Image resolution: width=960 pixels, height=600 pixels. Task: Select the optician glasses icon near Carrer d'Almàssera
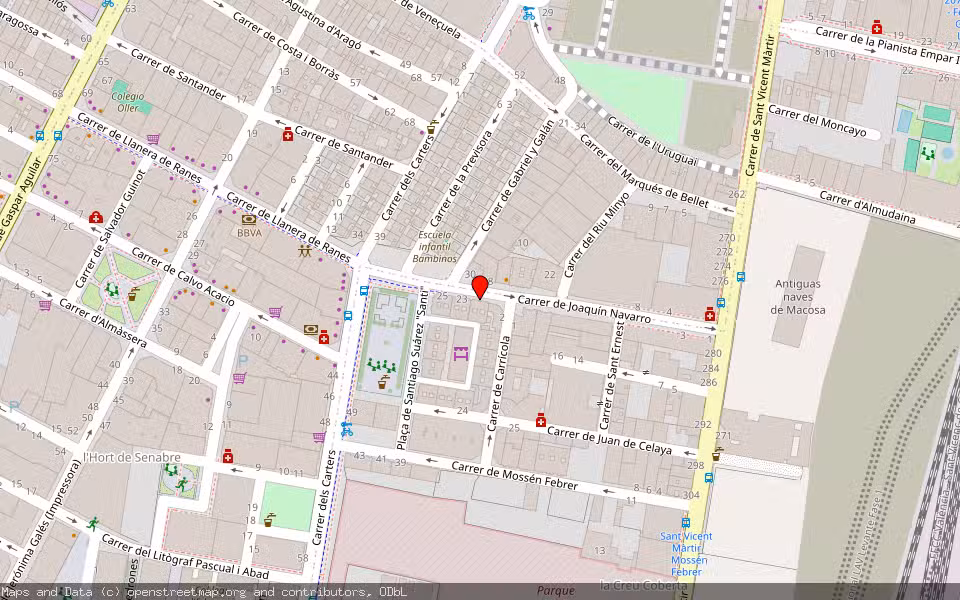click(310, 329)
